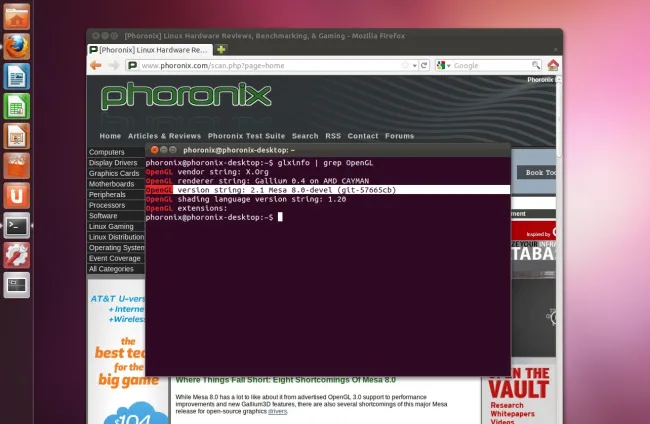650x424 pixels.
Task: Click the Firefox vertical scrollbar thumb
Action: 559,118
